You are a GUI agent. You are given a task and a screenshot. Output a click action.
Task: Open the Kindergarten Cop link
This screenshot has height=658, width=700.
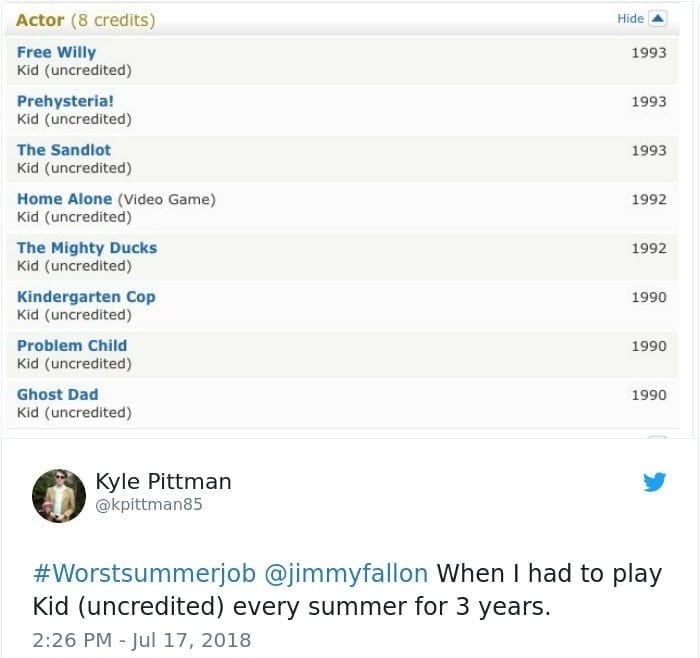pos(86,297)
